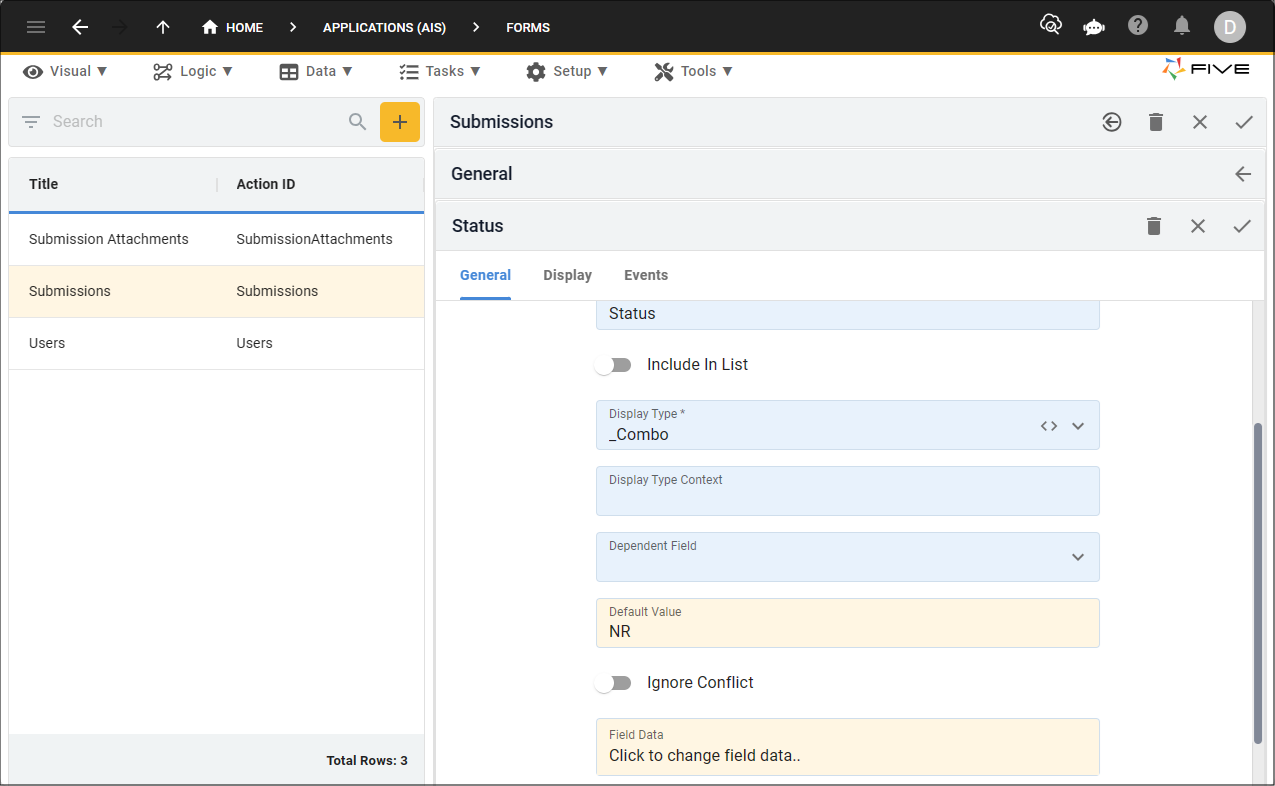
Task: Open the hamburger menu icon
Action: pyautogui.click(x=36, y=27)
